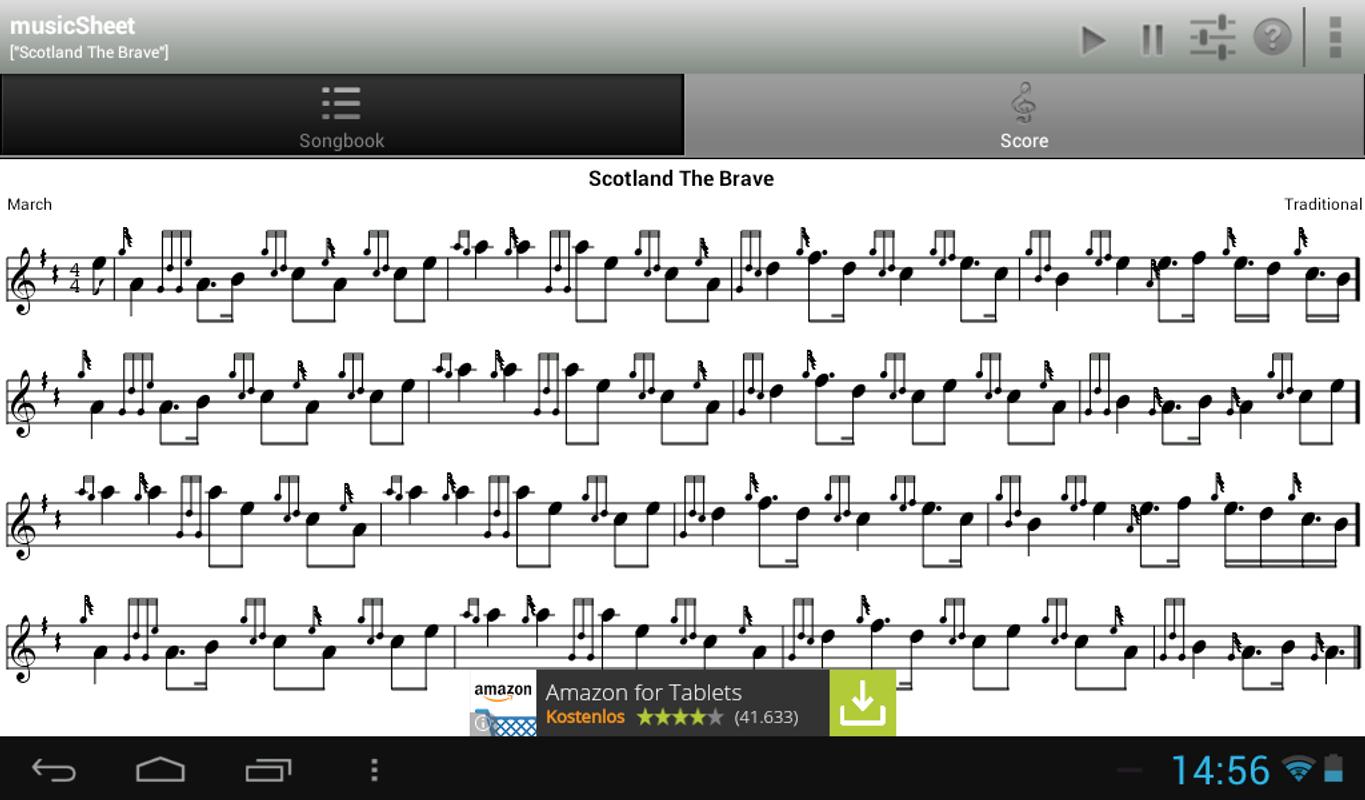Open recent apps from navigation bar
Image resolution: width=1365 pixels, height=800 pixels.
268,769
